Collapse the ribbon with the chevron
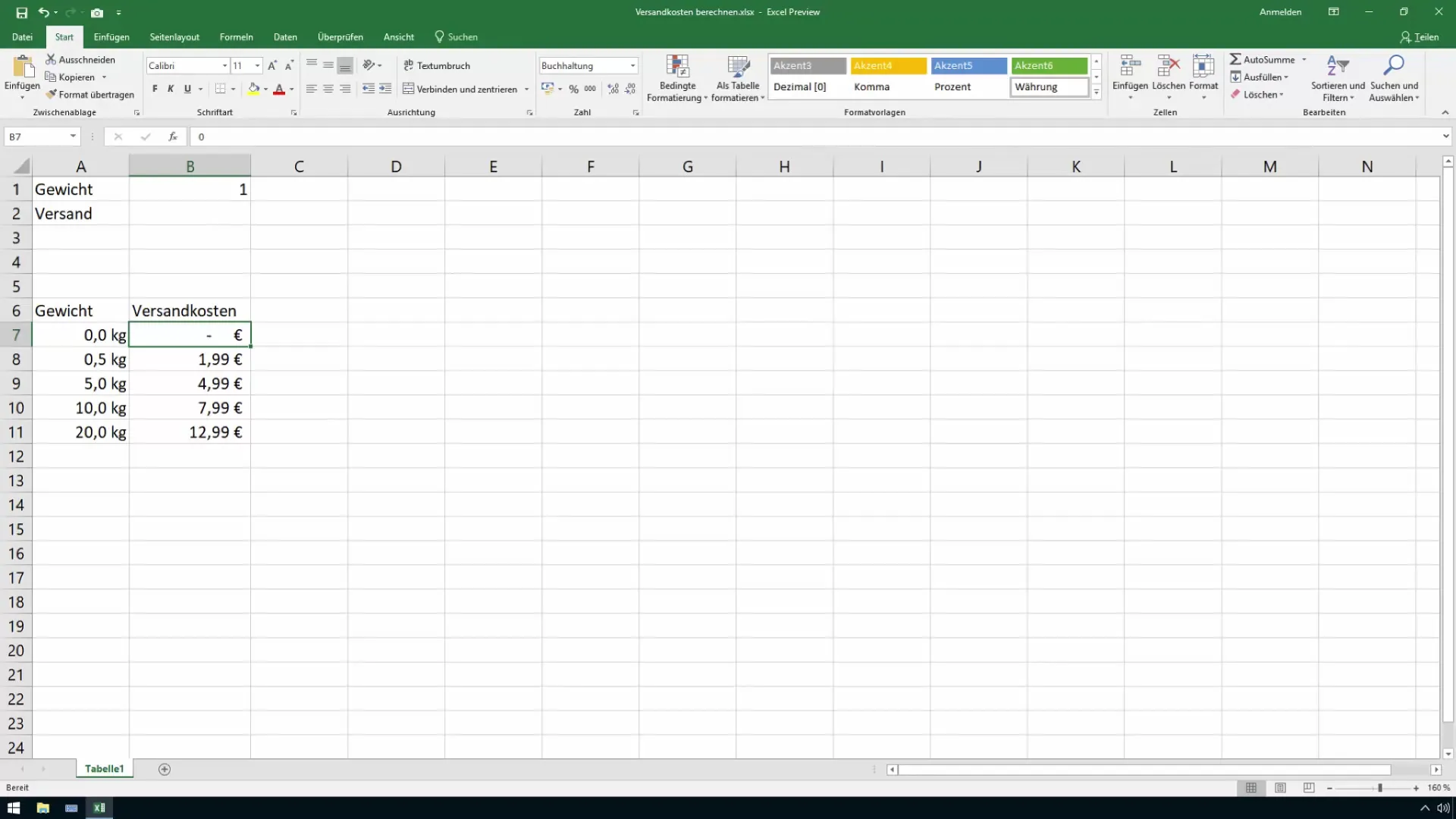1456x819 pixels. point(1445,112)
